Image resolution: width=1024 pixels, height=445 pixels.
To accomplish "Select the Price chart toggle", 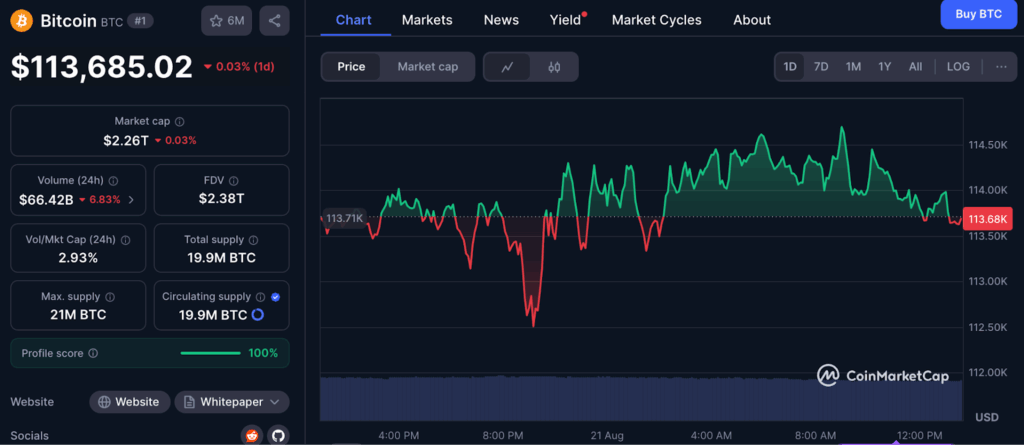I will (x=351, y=67).
